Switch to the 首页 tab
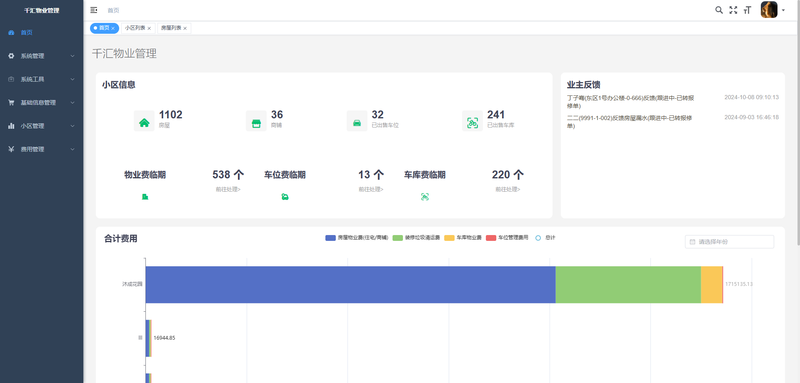800x383 pixels. pyautogui.click(x=104, y=28)
